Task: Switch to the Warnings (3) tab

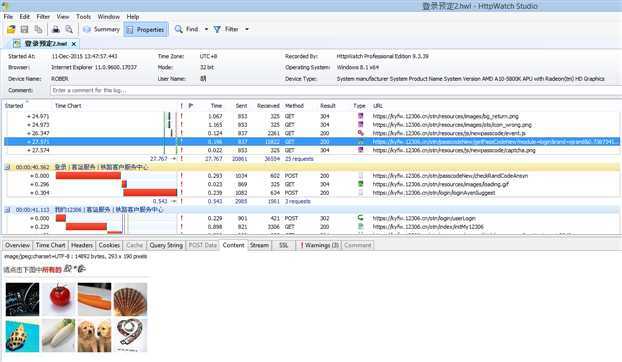Action: (x=319, y=245)
